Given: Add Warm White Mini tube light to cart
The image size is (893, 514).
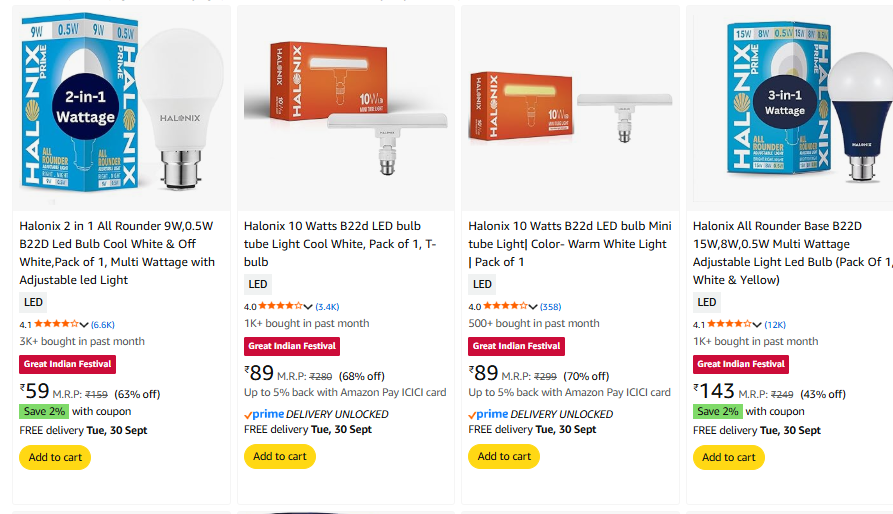Looking at the screenshot, I should point(504,456).
